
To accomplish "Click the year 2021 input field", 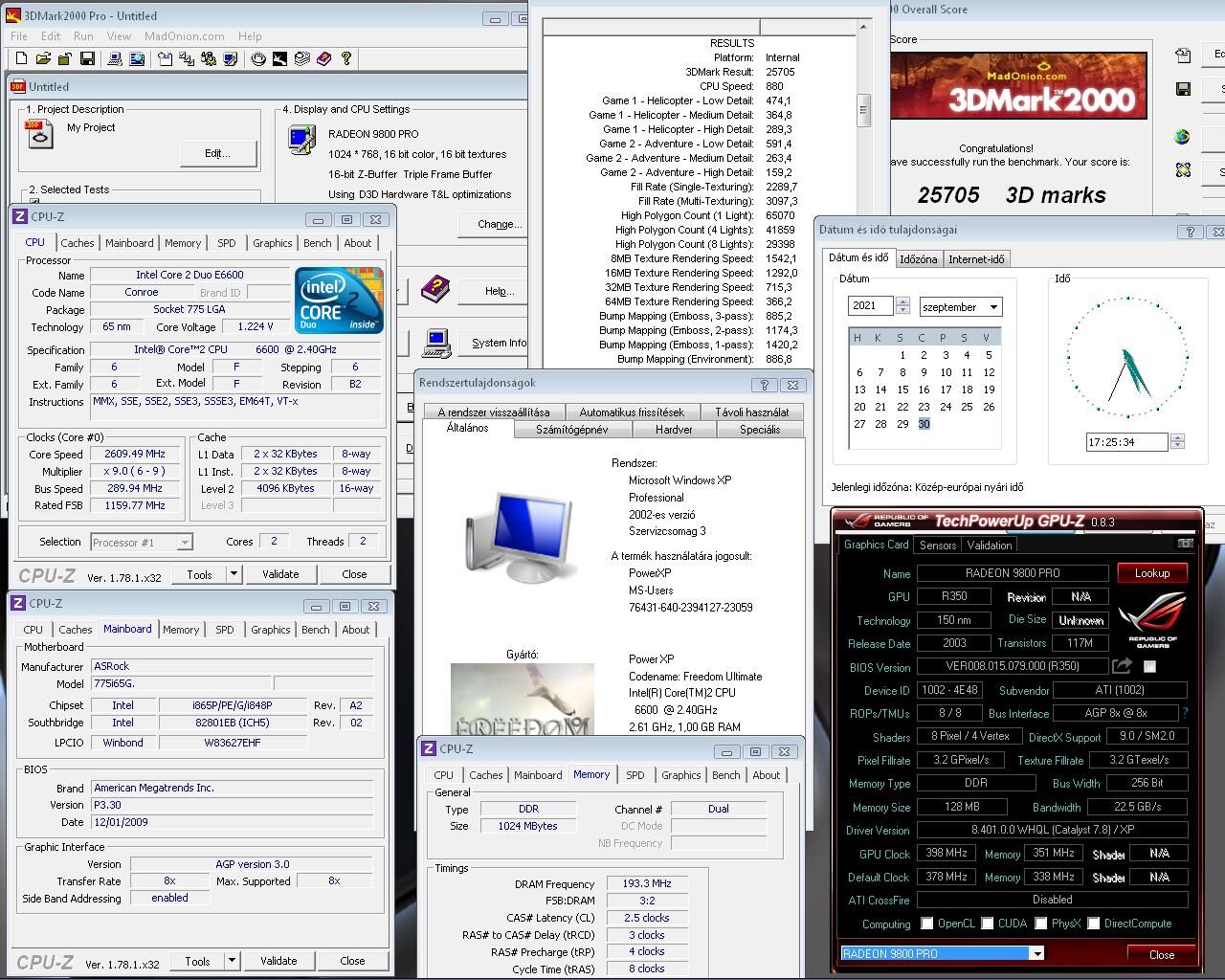I will (870, 306).
